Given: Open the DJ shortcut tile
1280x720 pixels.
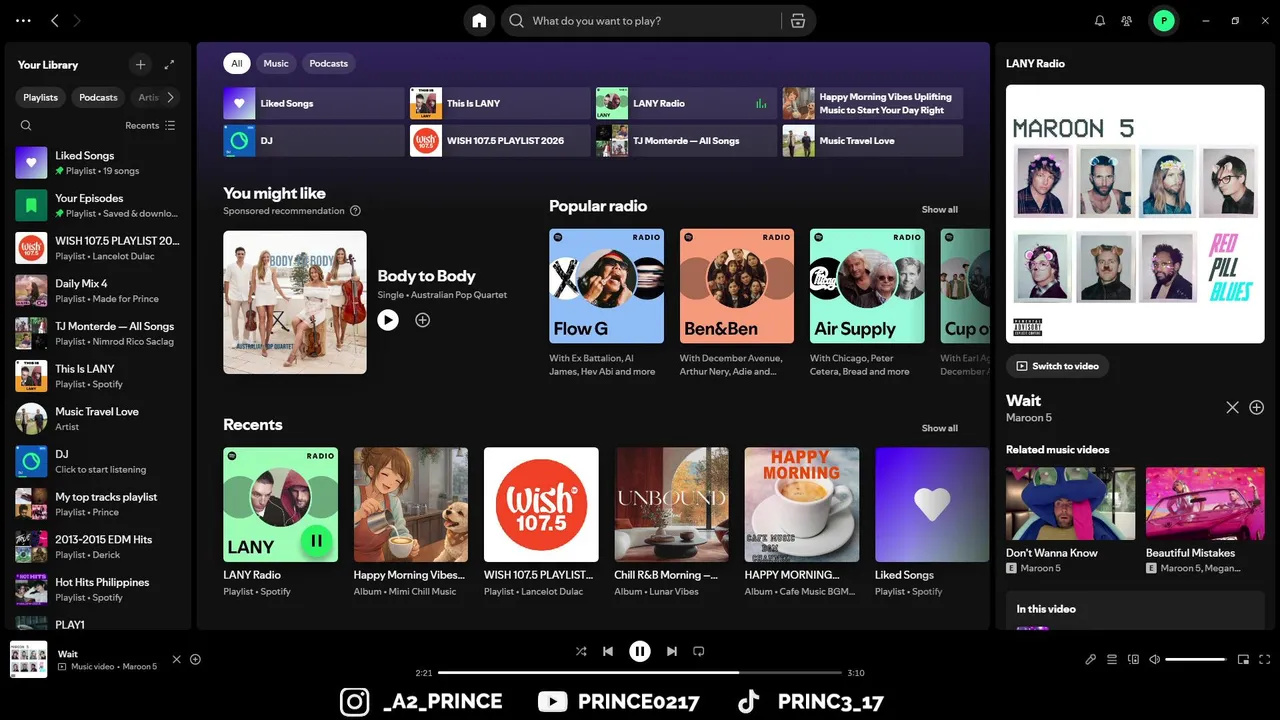Looking at the screenshot, I should pyautogui.click(x=314, y=140).
